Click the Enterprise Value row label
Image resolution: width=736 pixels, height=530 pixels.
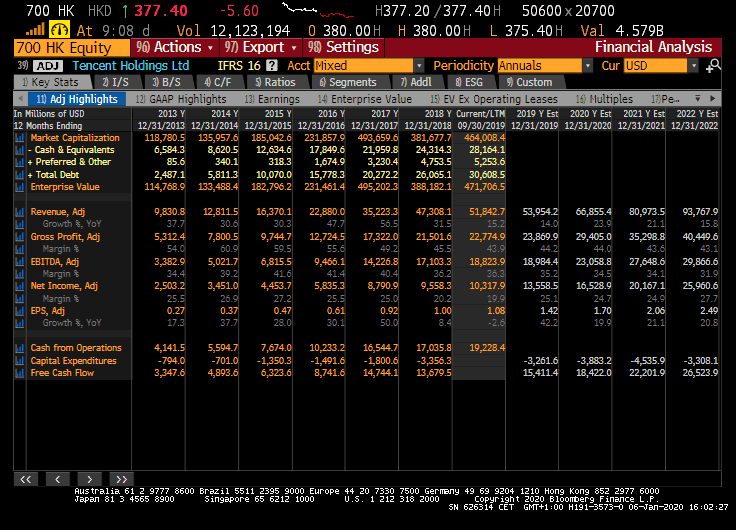click(x=65, y=187)
